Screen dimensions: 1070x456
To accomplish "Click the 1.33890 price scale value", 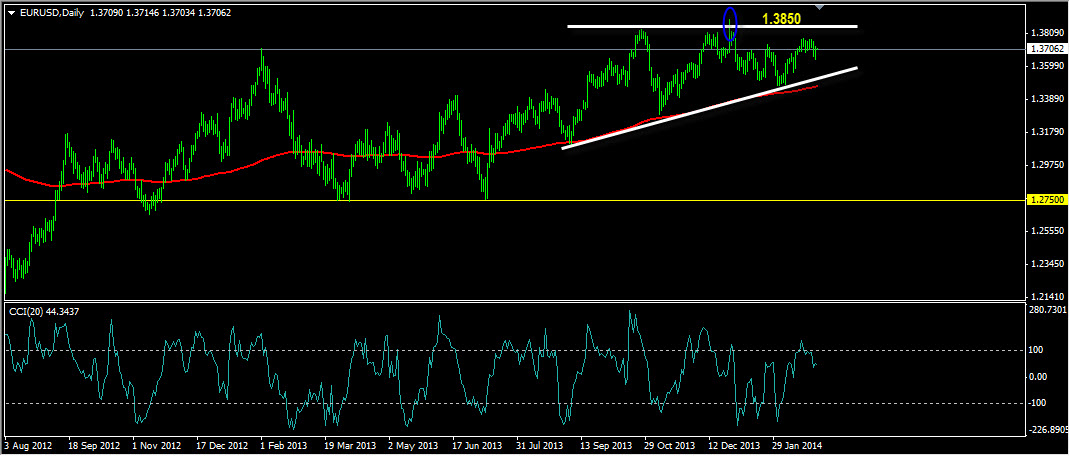I will pos(1047,99).
